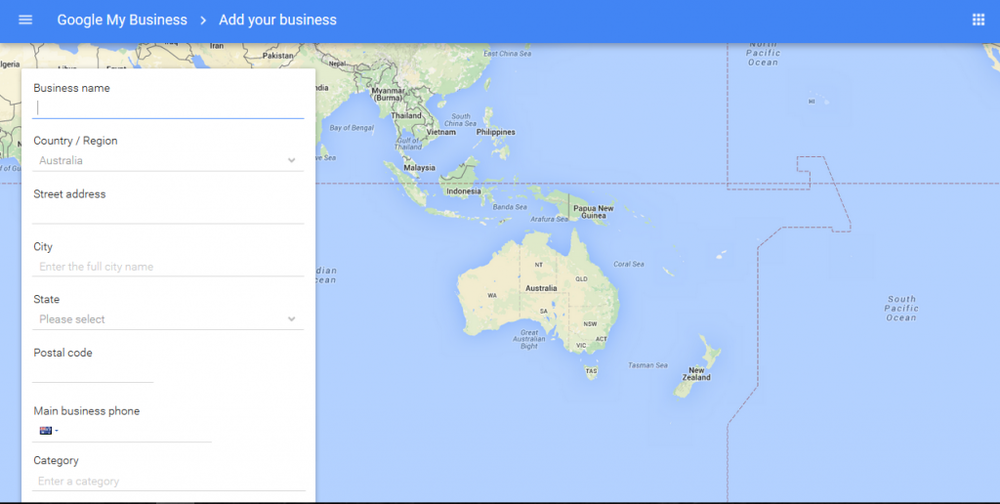Click the VIC label on map
Viewport: 1000px width, 504px height.
[581, 345]
